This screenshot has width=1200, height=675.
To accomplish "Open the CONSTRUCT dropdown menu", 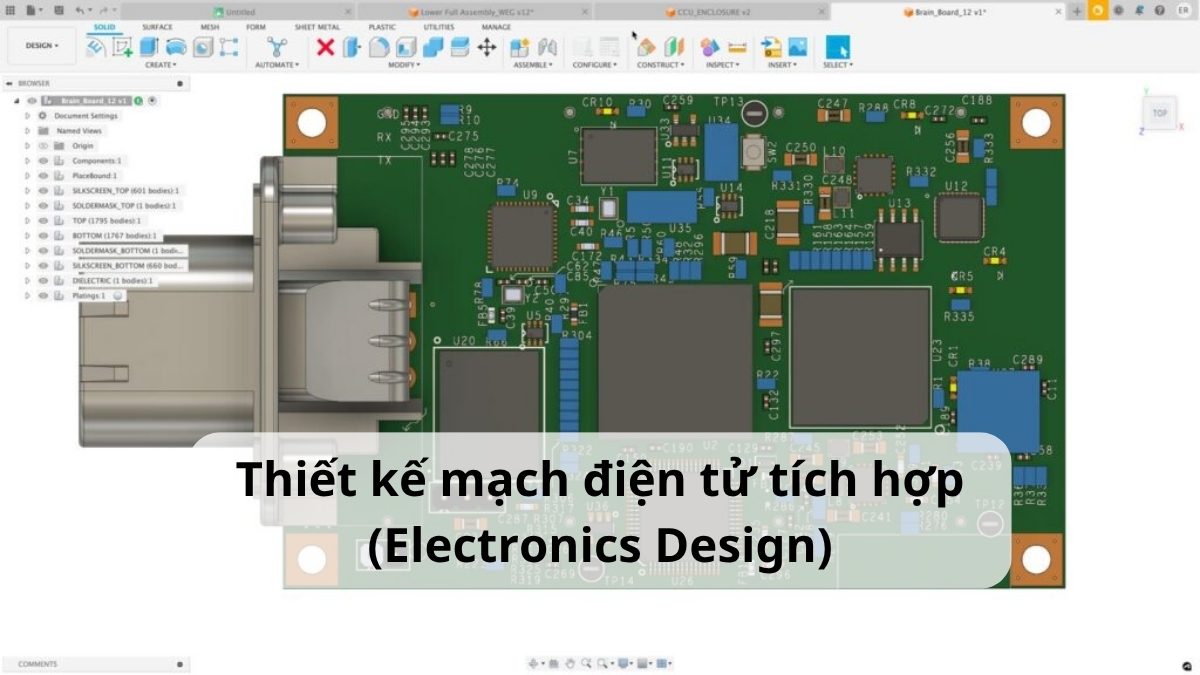I will coord(661,65).
